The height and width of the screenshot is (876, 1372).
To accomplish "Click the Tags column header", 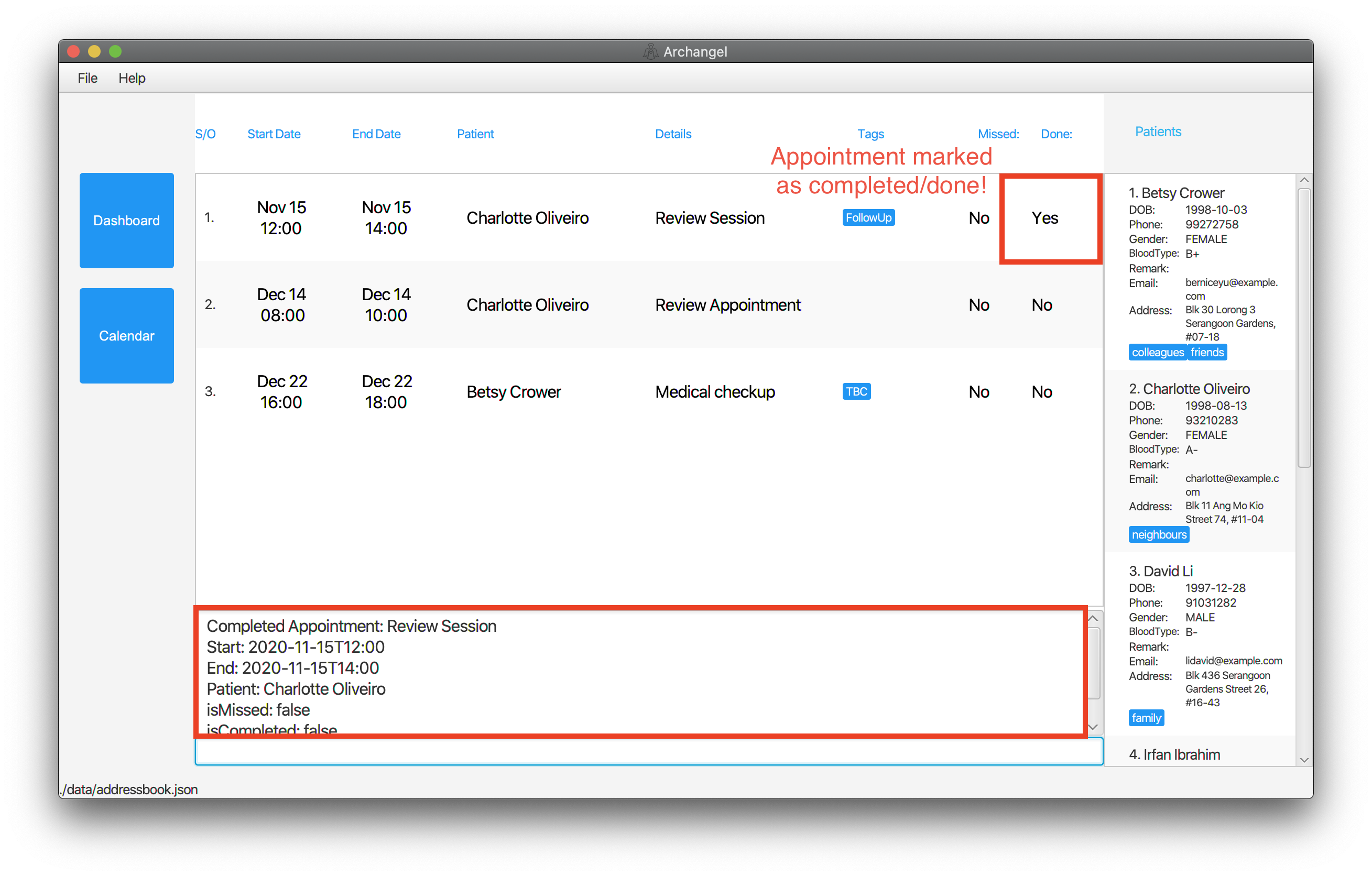I will [x=870, y=134].
